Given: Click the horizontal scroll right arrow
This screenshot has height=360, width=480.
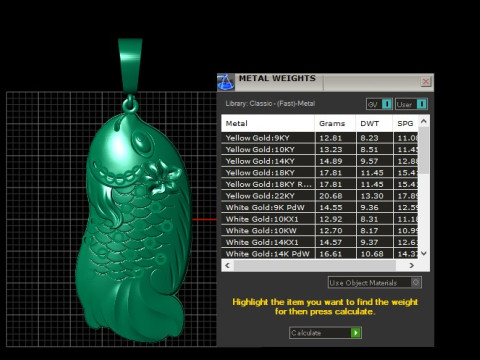Looking at the screenshot, I should [x=412, y=265].
